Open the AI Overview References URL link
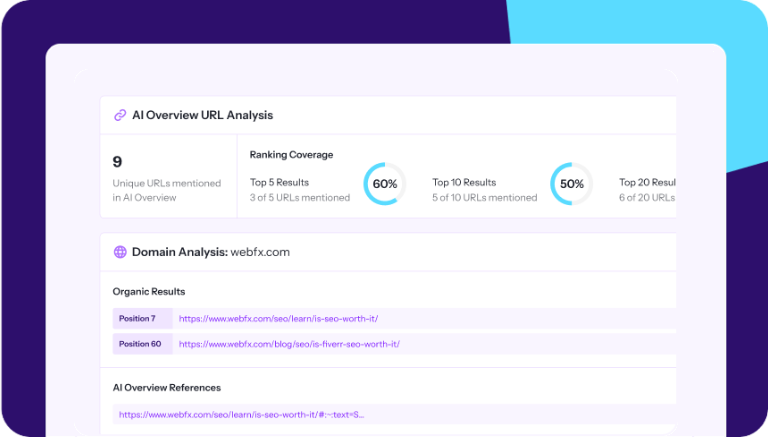This screenshot has width=768, height=437. pyautogui.click(x=241, y=414)
